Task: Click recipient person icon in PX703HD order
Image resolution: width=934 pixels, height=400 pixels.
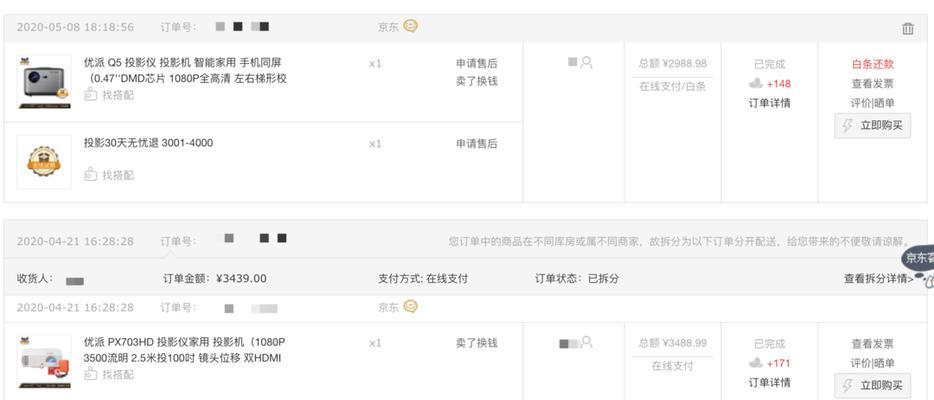Action: pyautogui.click(x=586, y=342)
